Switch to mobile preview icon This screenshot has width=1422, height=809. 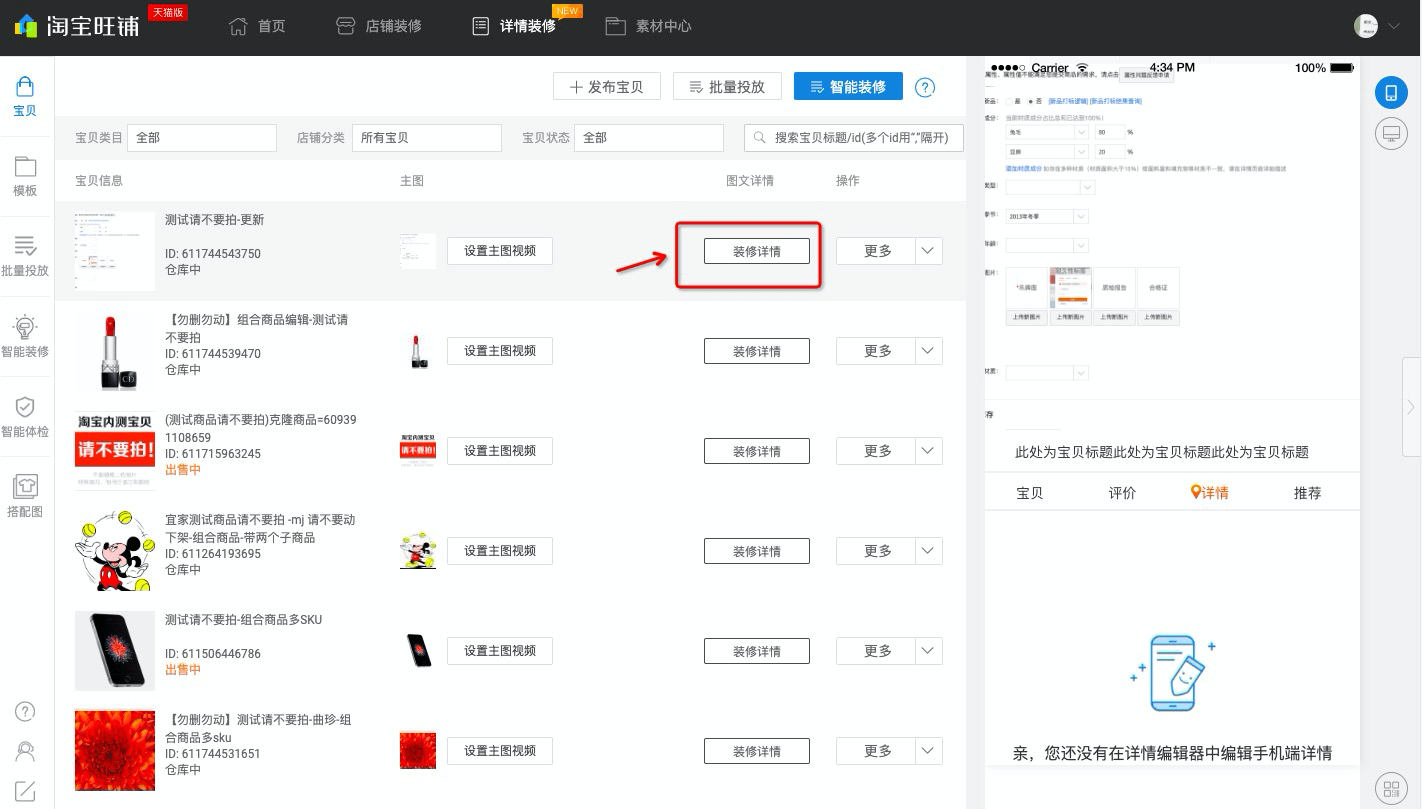[1390, 92]
